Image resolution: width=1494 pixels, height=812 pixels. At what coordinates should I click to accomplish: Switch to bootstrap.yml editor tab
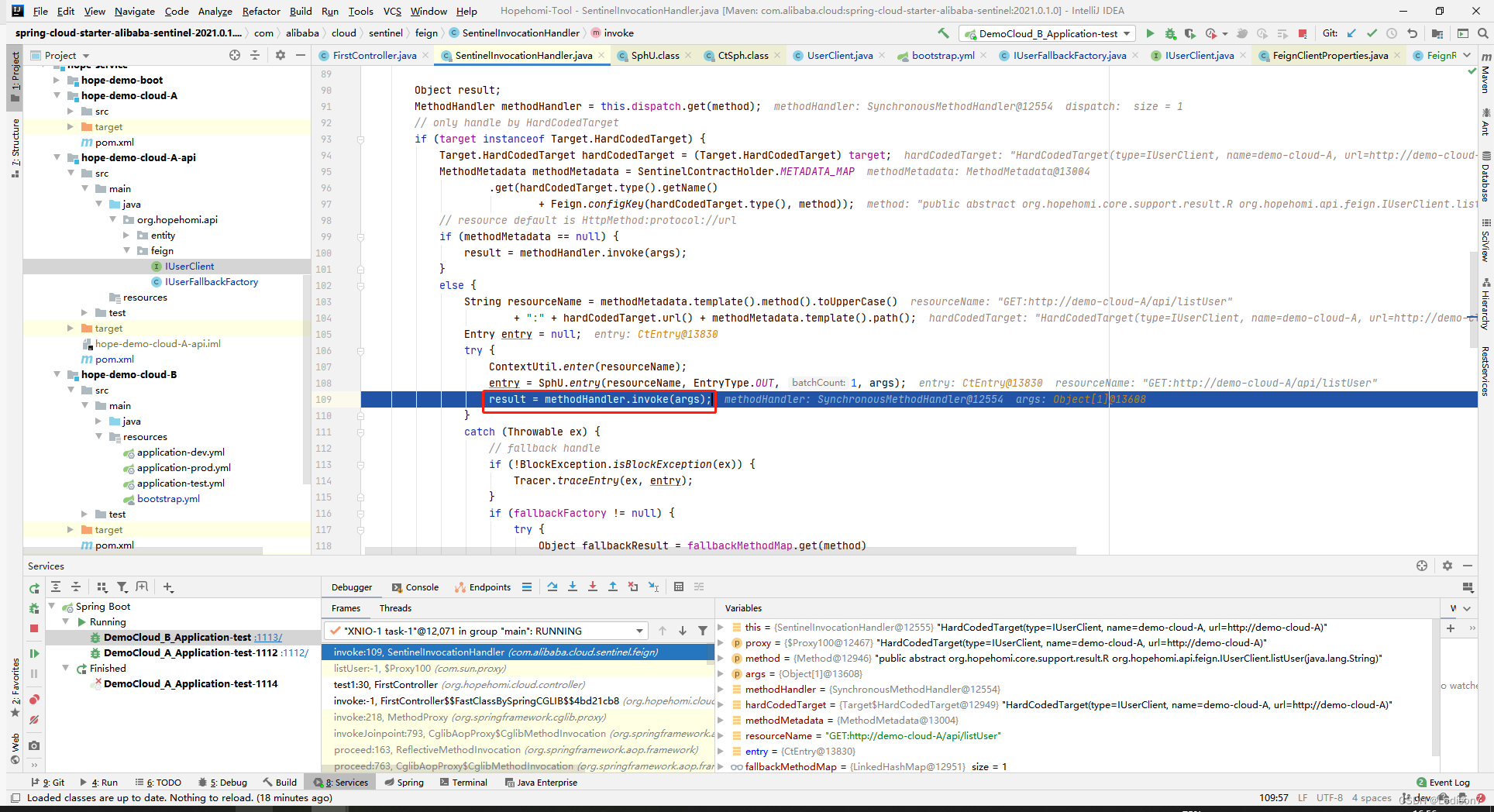click(943, 55)
